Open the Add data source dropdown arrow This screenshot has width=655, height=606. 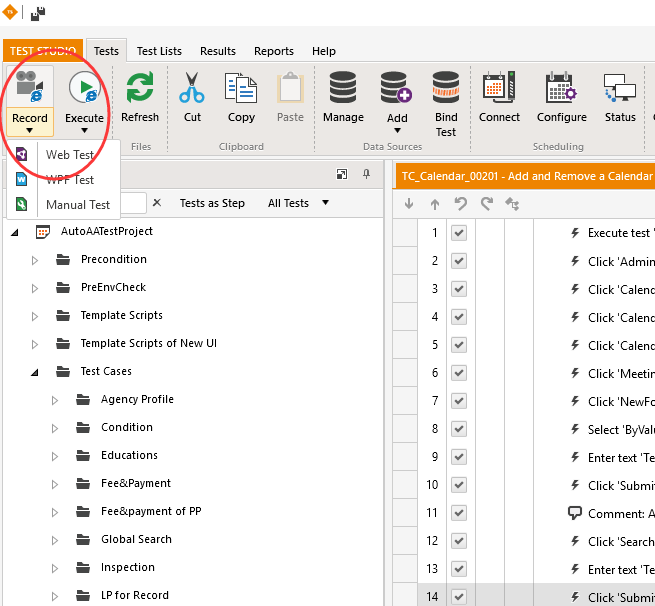tap(397, 131)
